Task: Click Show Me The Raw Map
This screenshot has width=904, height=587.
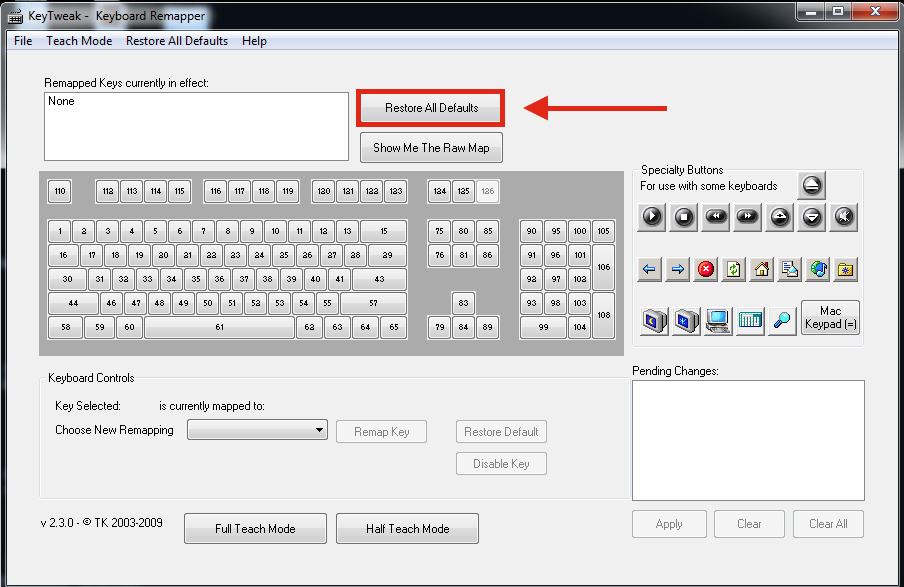Action: (431, 148)
